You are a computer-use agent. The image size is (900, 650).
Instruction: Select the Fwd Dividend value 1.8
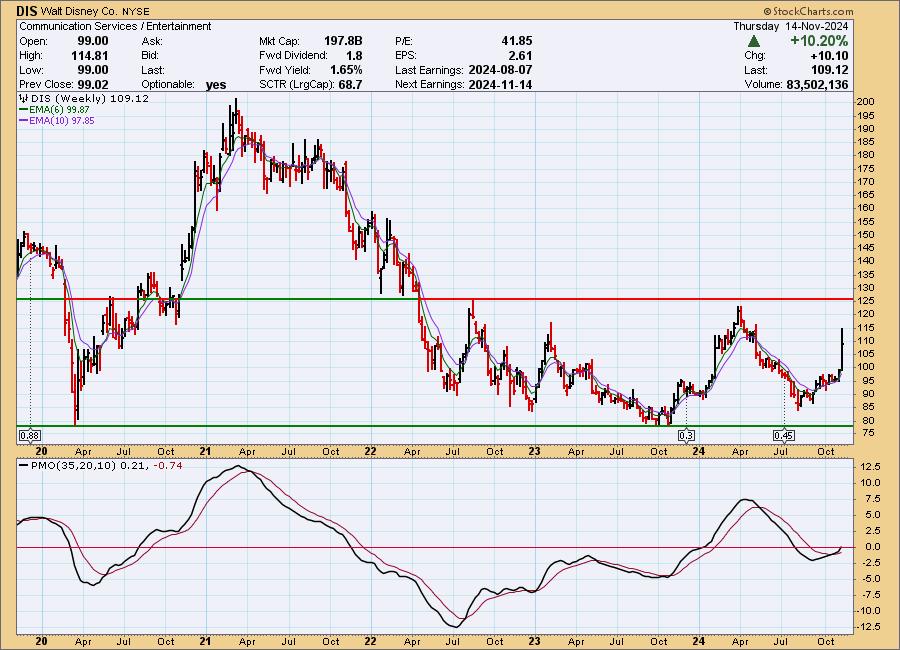[354, 56]
